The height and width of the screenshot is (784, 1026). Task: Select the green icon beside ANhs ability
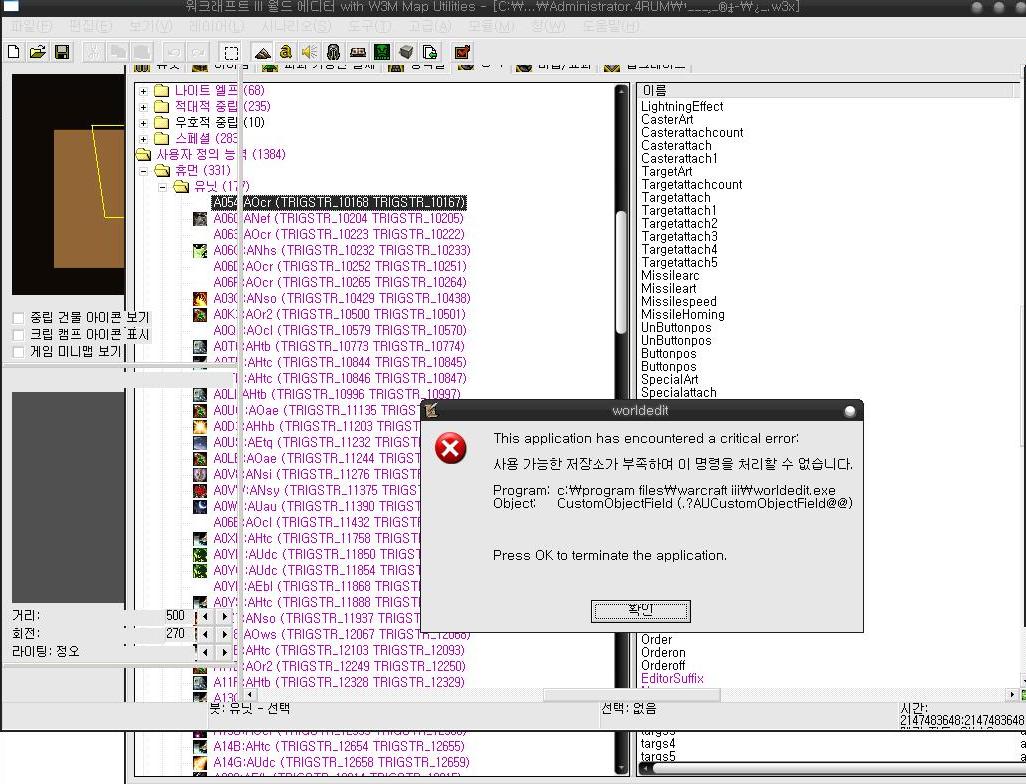pyautogui.click(x=200, y=251)
